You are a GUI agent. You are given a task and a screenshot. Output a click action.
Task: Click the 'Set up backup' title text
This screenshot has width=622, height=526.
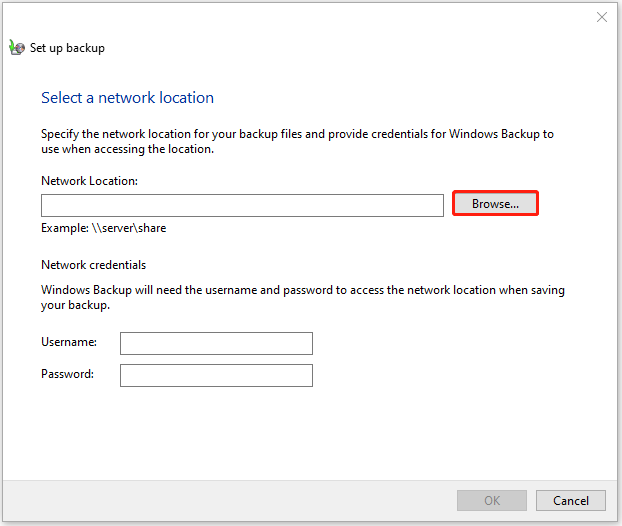point(67,48)
